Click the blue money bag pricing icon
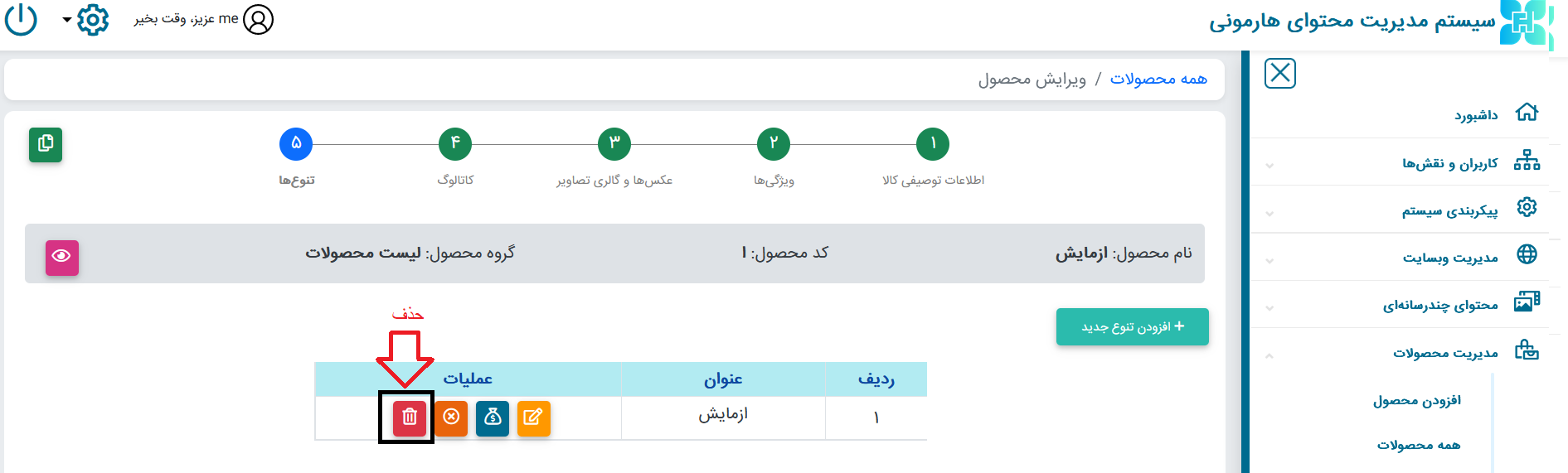The height and width of the screenshot is (473, 1568). click(x=493, y=417)
